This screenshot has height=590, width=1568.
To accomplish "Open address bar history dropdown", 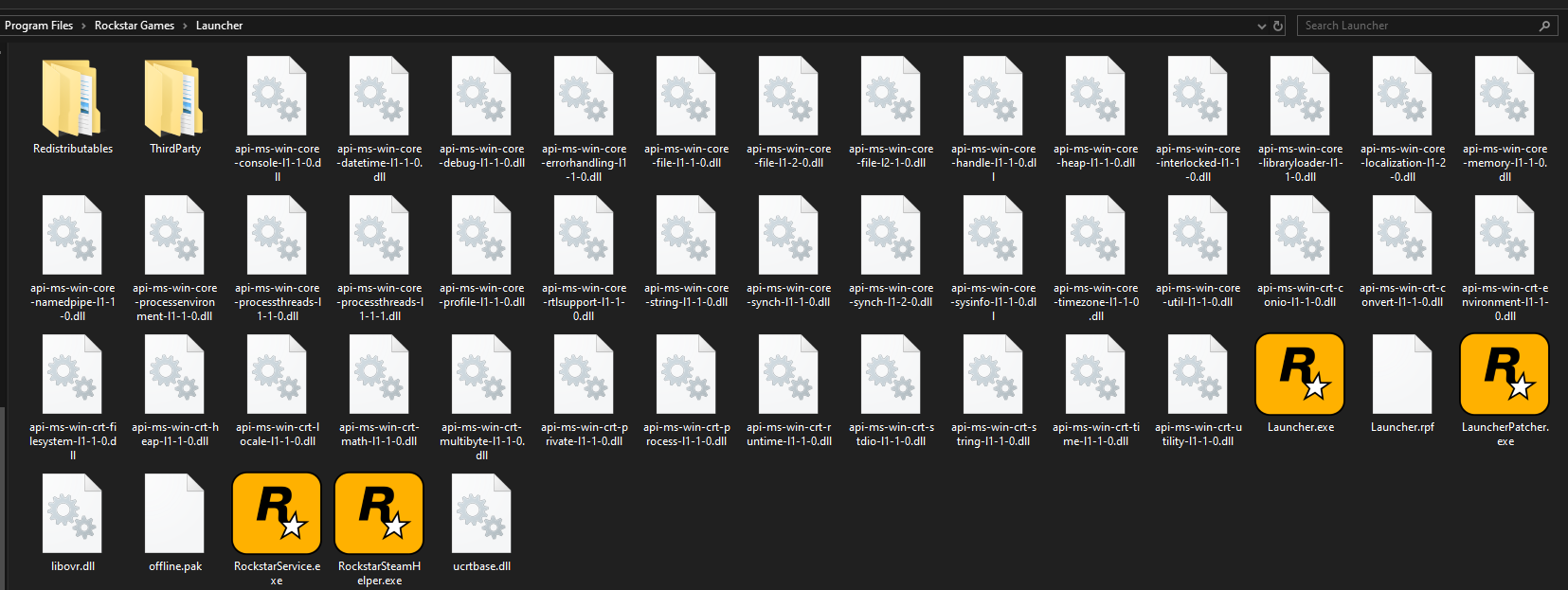I will 1261,26.
